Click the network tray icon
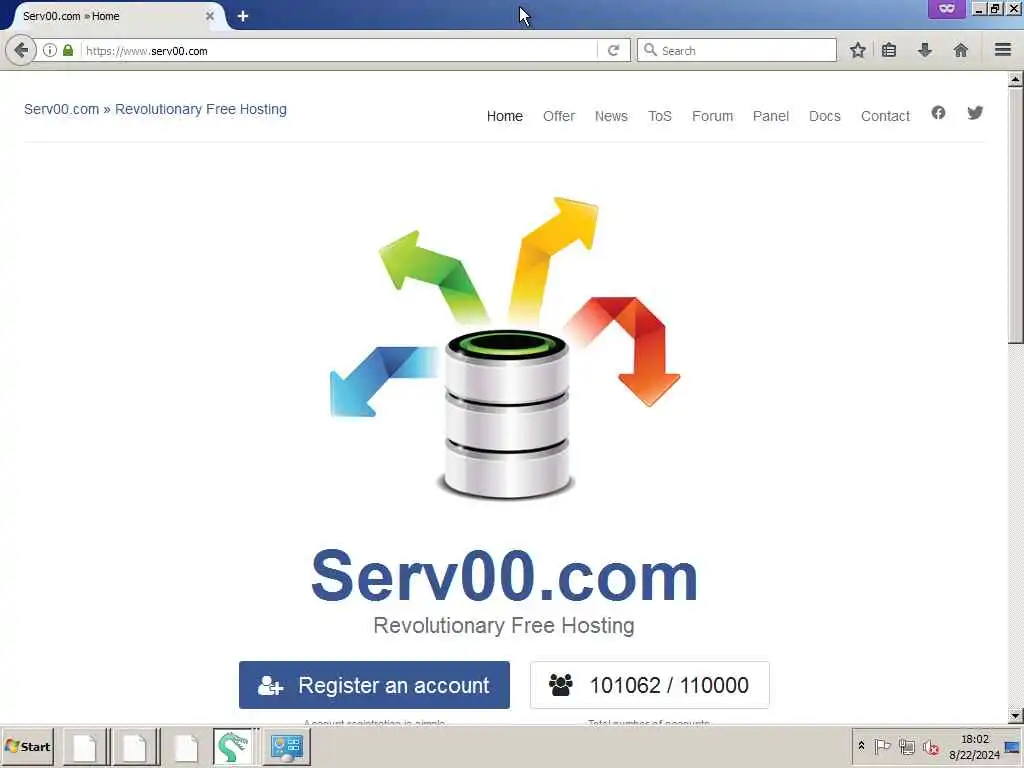The image size is (1024, 768). point(906,746)
